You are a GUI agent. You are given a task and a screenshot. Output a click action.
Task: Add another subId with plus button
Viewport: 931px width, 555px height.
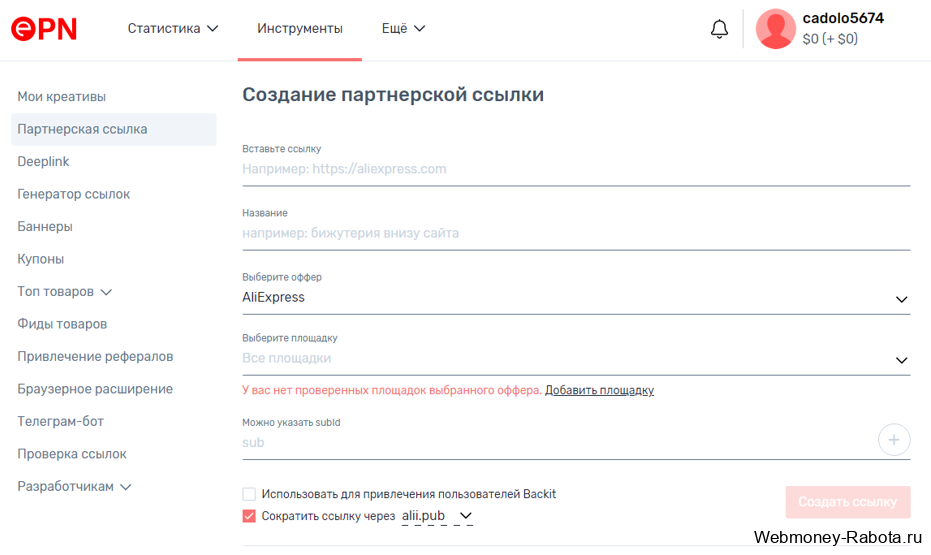coord(894,440)
